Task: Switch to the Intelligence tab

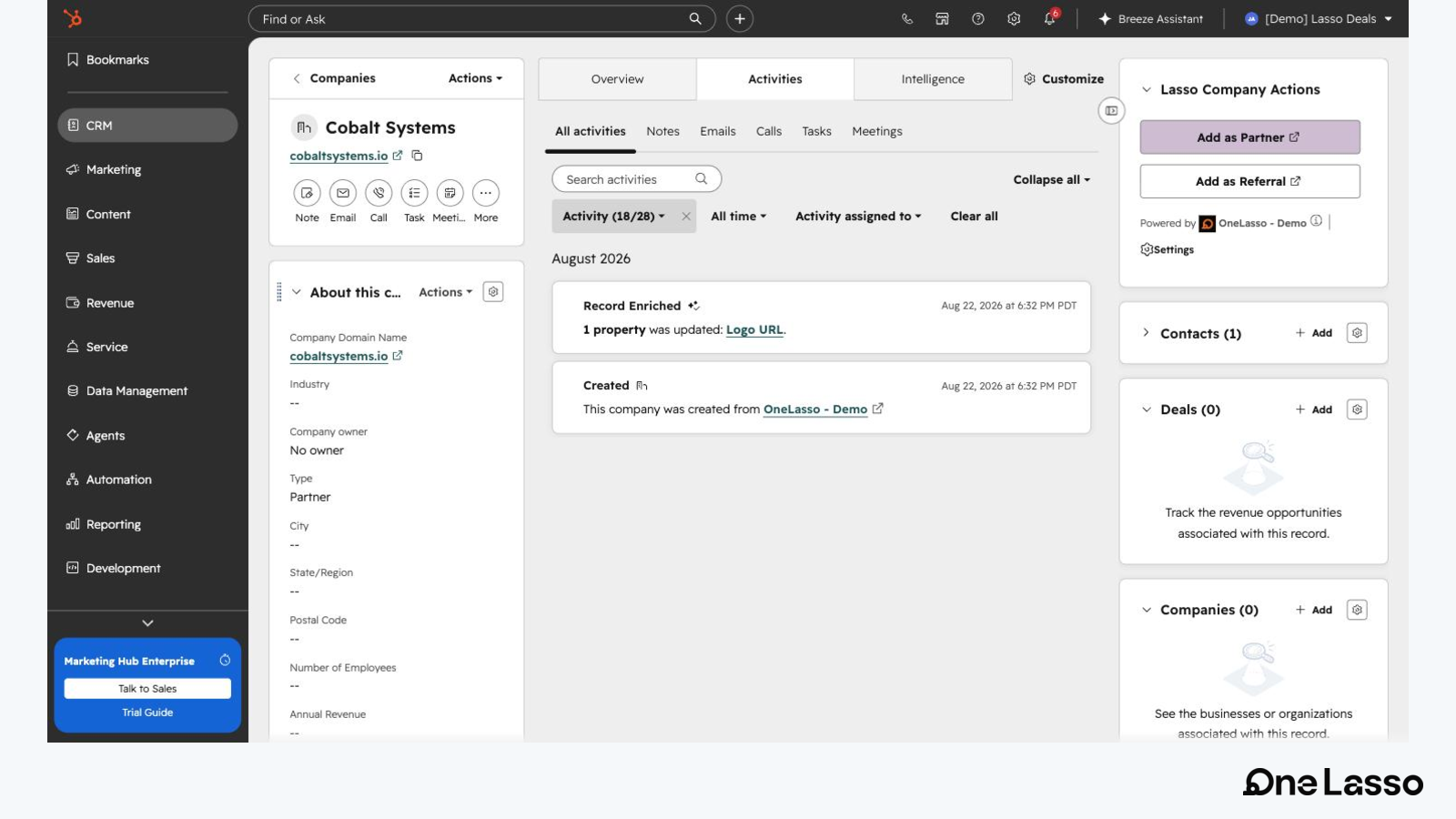Action: tap(933, 79)
